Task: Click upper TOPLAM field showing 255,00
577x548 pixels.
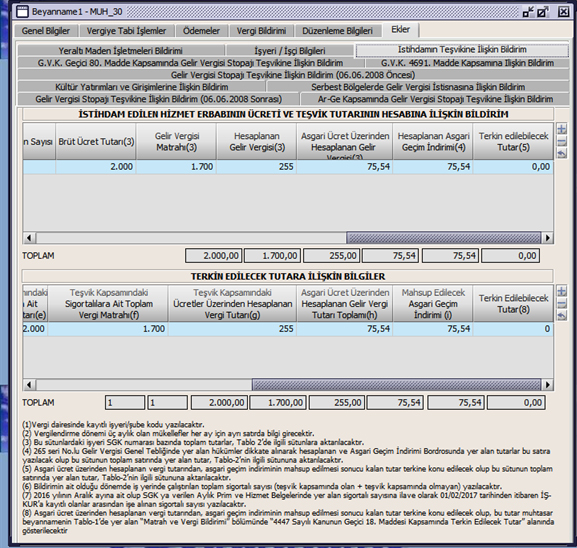Action: (331, 256)
